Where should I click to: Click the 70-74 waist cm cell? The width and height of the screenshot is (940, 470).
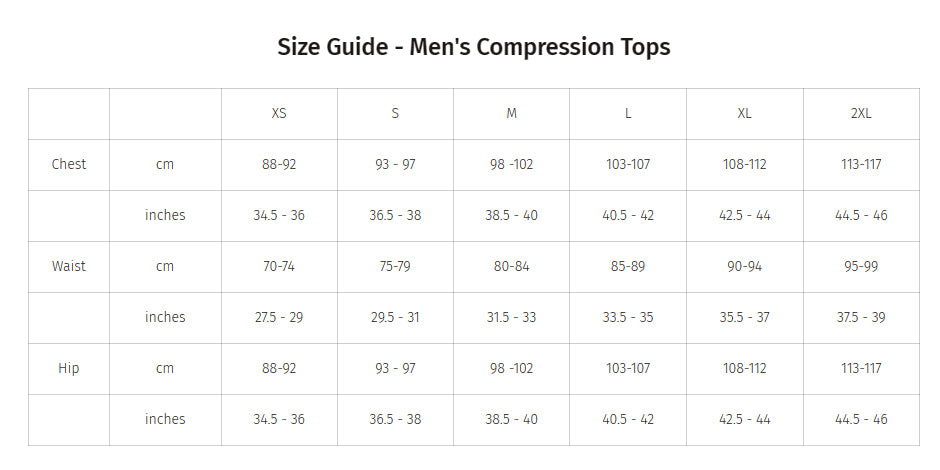[279, 266]
